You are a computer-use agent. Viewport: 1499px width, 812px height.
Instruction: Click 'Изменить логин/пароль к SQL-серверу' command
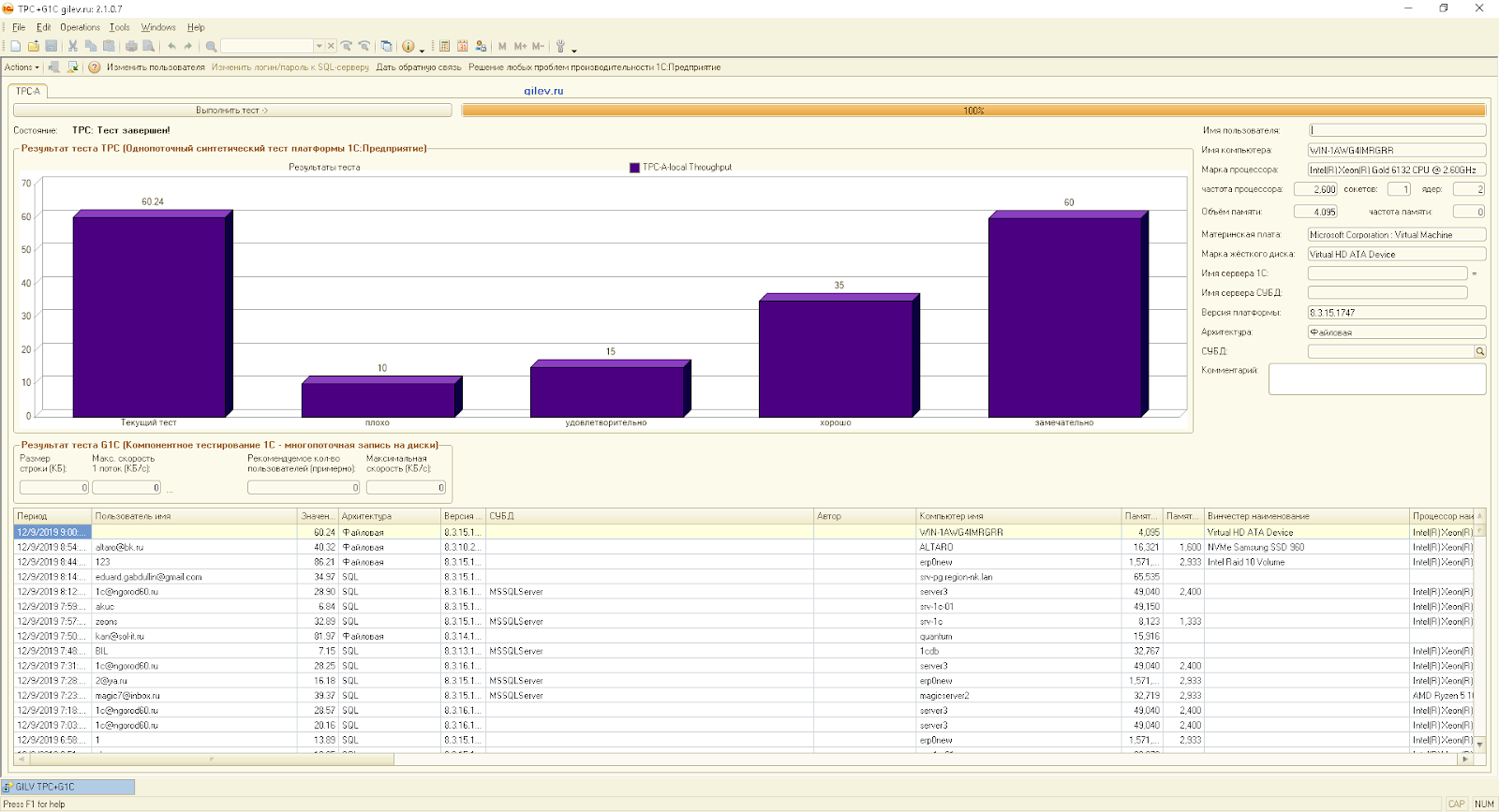pyautogui.click(x=290, y=67)
